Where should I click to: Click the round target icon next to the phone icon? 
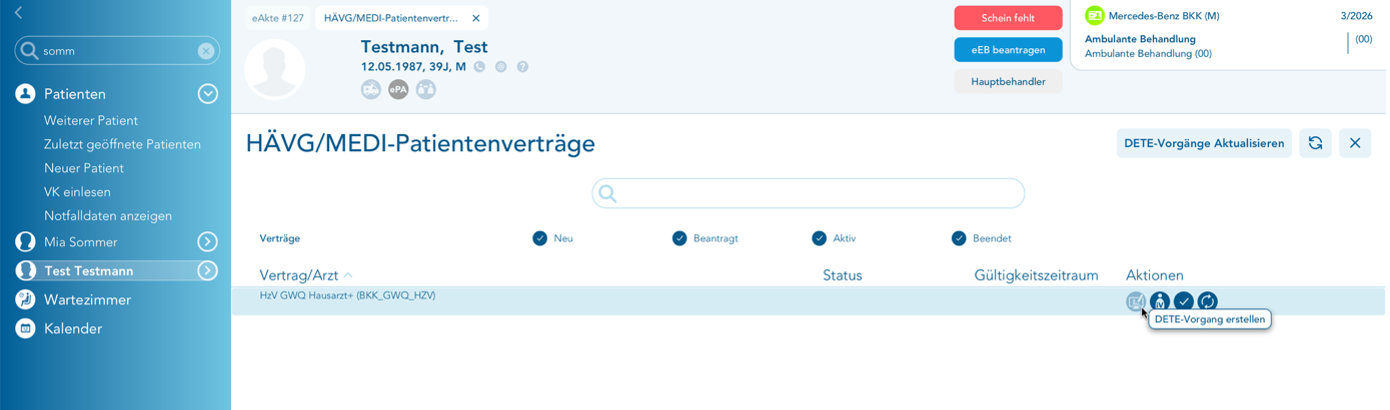pos(501,67)
